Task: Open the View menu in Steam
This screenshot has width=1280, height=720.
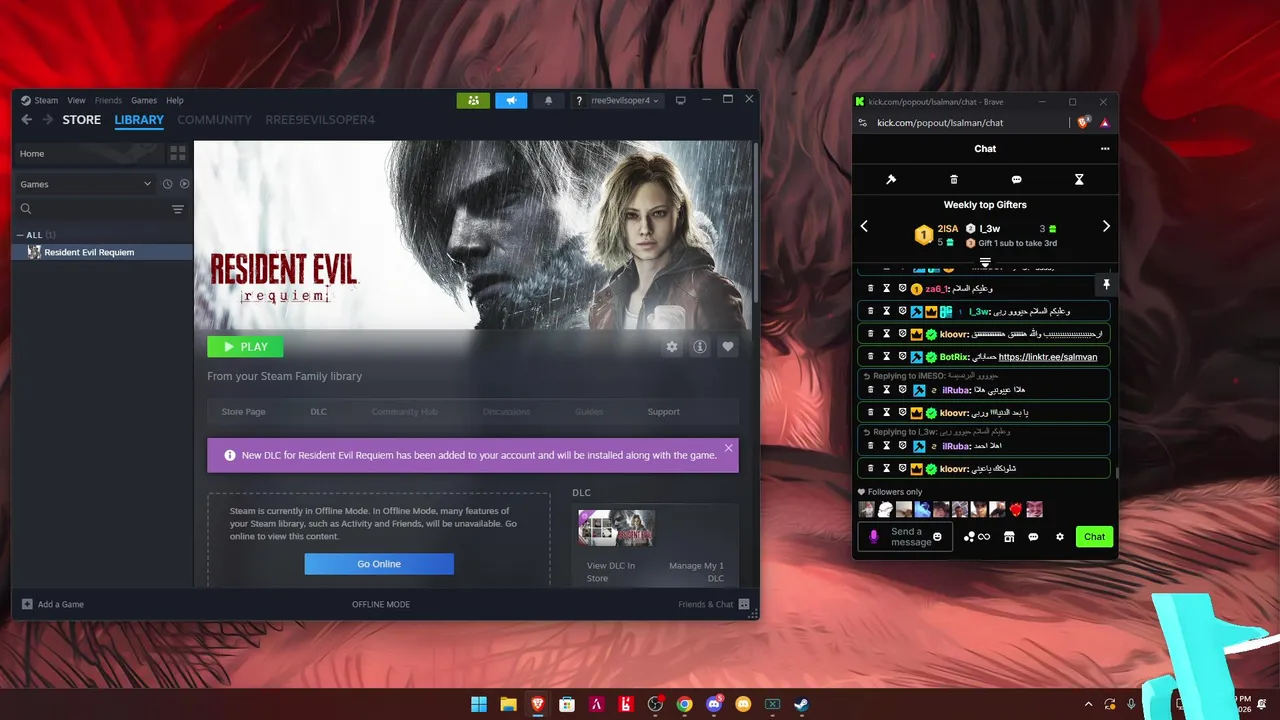Action: tap(76, 100)
